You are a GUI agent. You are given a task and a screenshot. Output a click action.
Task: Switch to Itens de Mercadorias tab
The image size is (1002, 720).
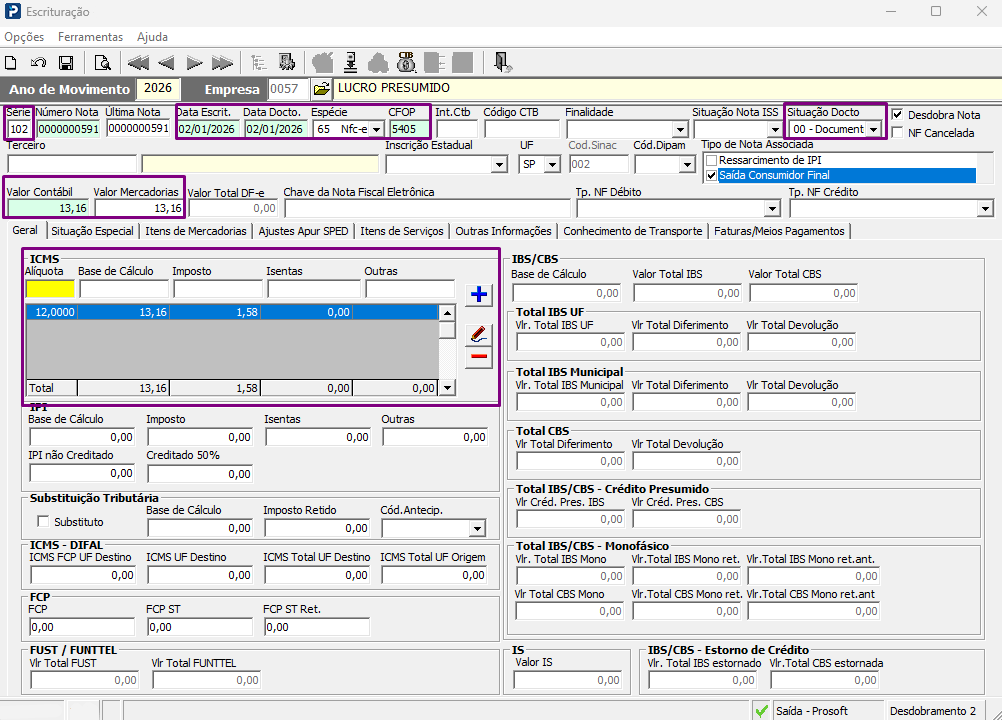click(x=196, y=231)
